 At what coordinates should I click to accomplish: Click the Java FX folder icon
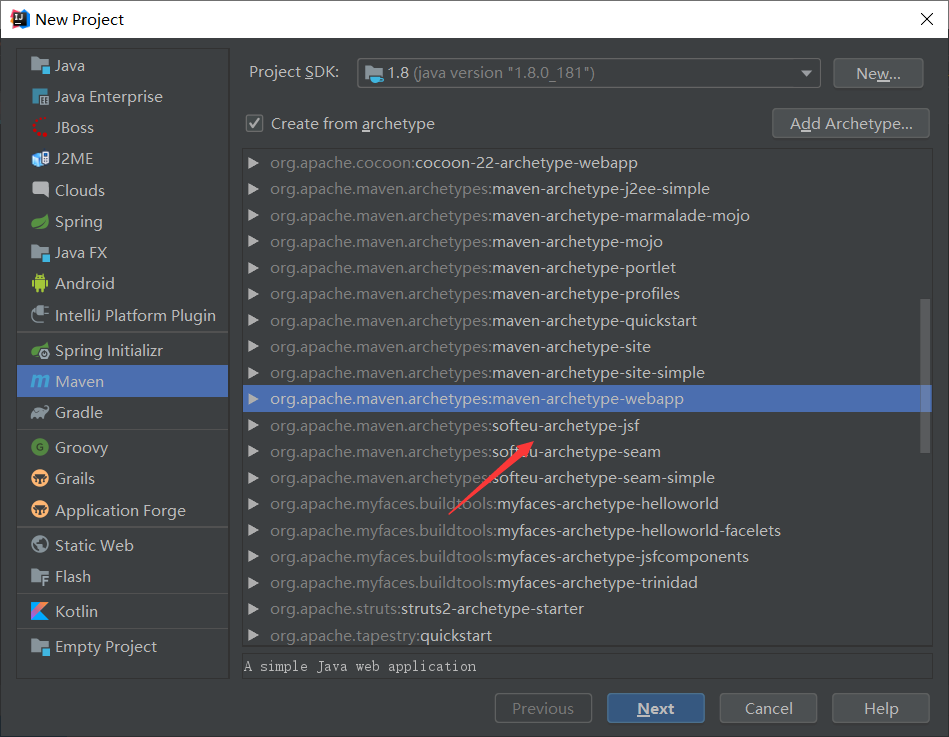point(40,252)
